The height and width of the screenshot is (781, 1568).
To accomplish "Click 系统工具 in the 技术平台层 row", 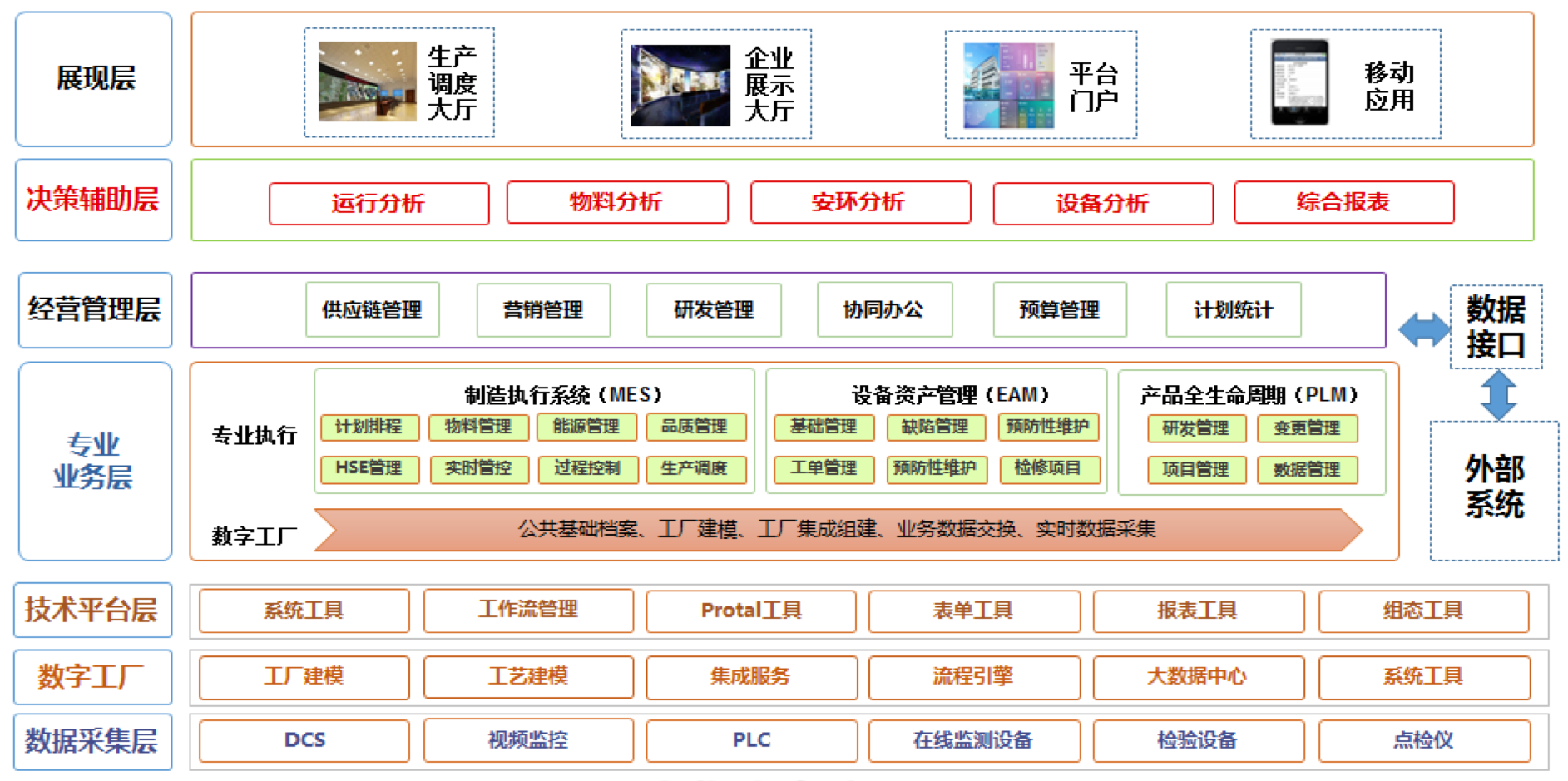I will click(x=304, y=611).
